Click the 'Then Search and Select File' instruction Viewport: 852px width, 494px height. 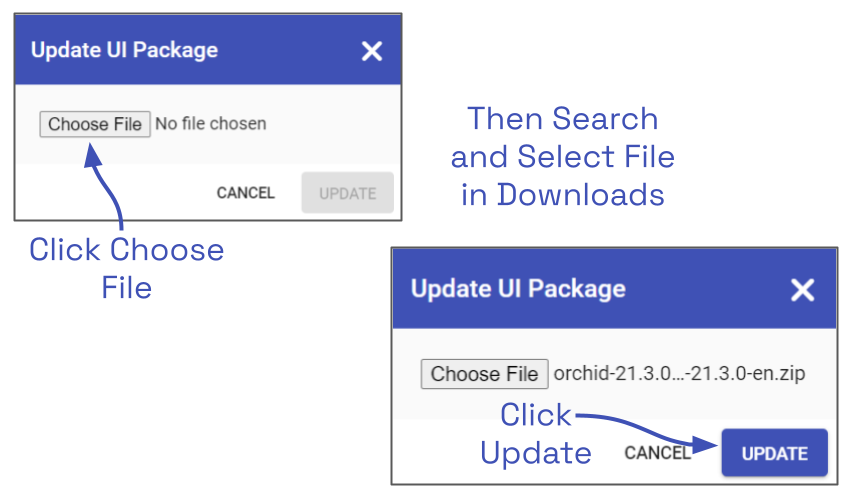click(562, 138)
